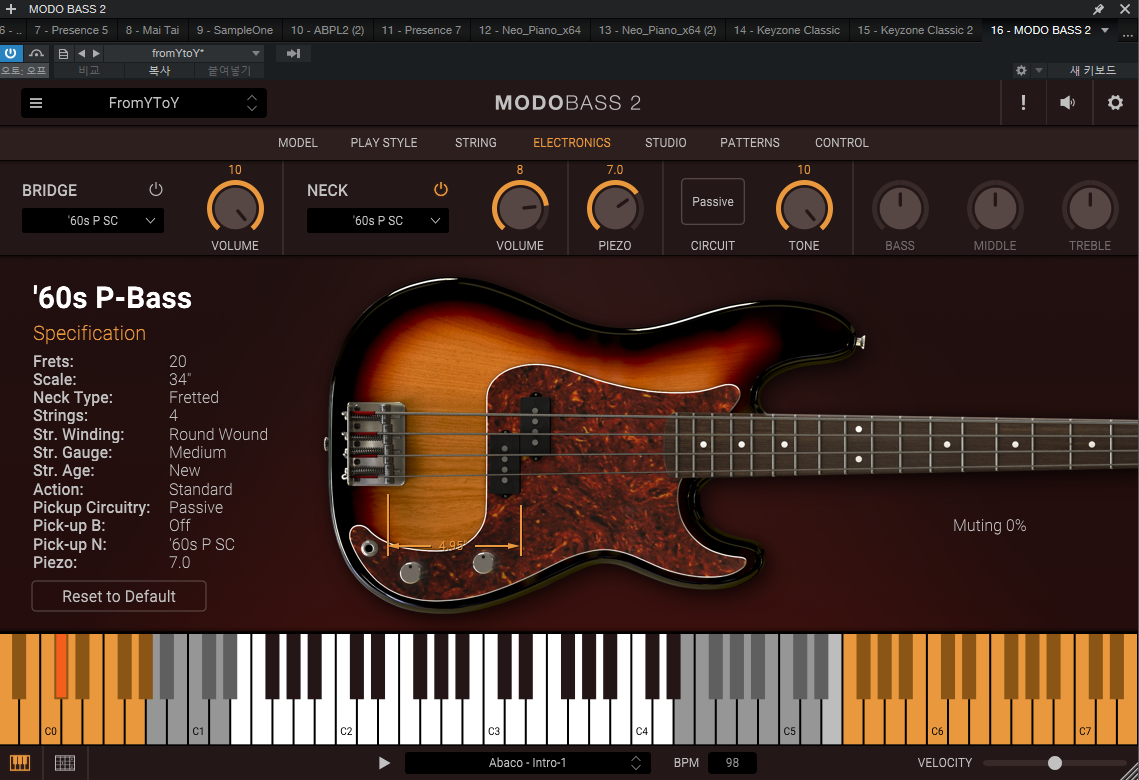Image resolution: width=1139 pixels, height=780 pixels.
Task: Click Reset to Default button
Action: tap(119, 596)
